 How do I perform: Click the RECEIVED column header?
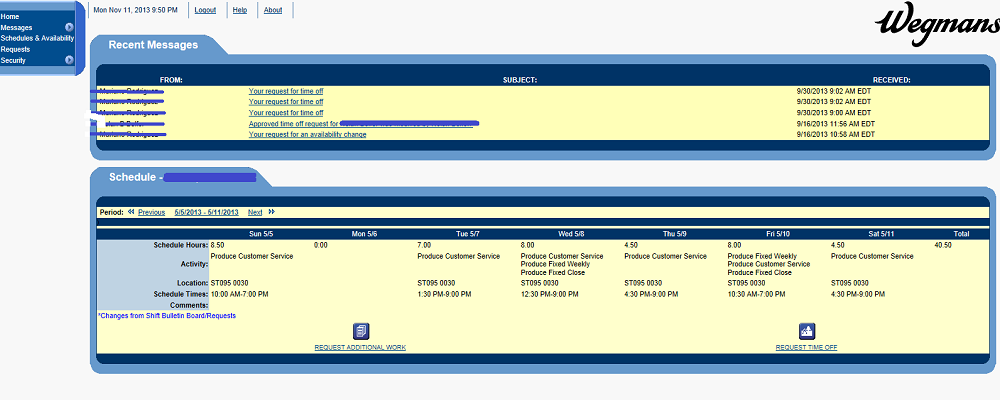892,80
